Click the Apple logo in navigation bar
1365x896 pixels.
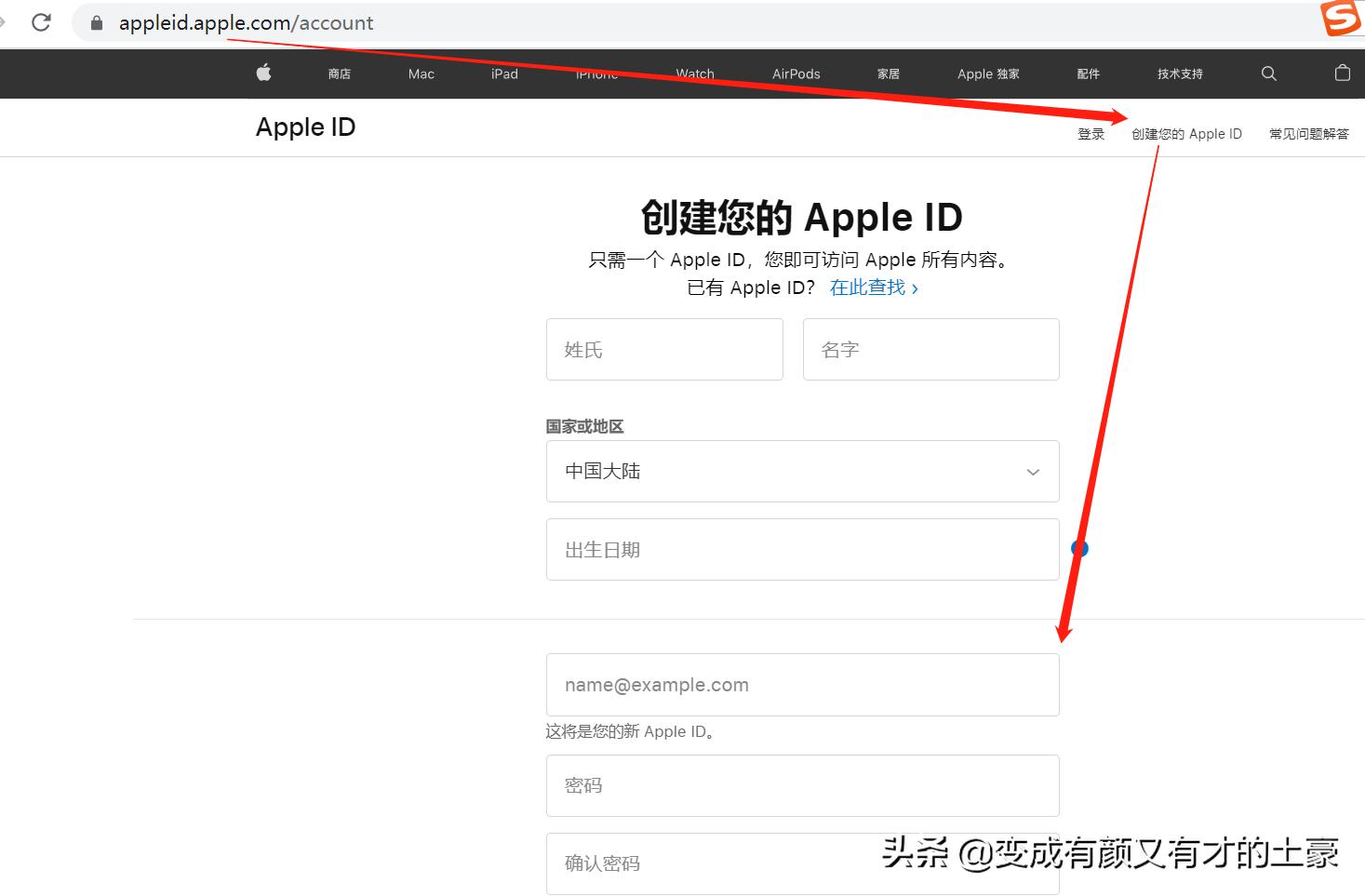click(263, 74)
